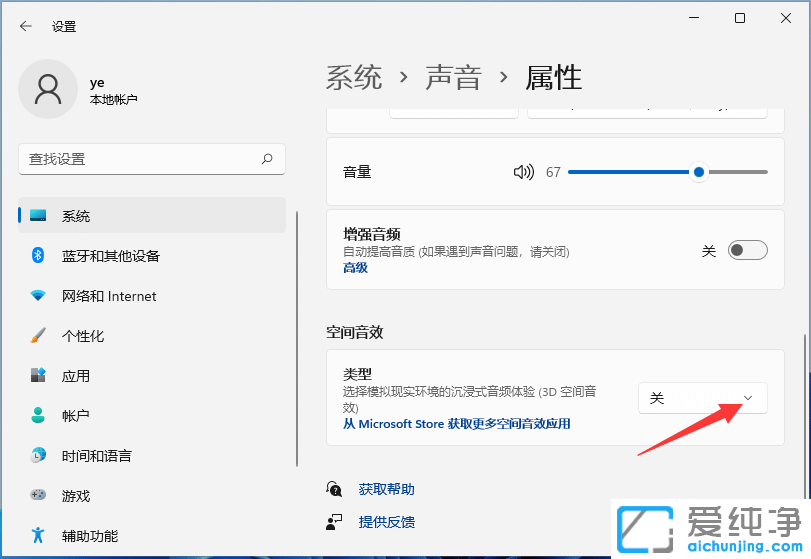Minimize the Settings window
Screen dimensions: 811x559
(694, 18)
